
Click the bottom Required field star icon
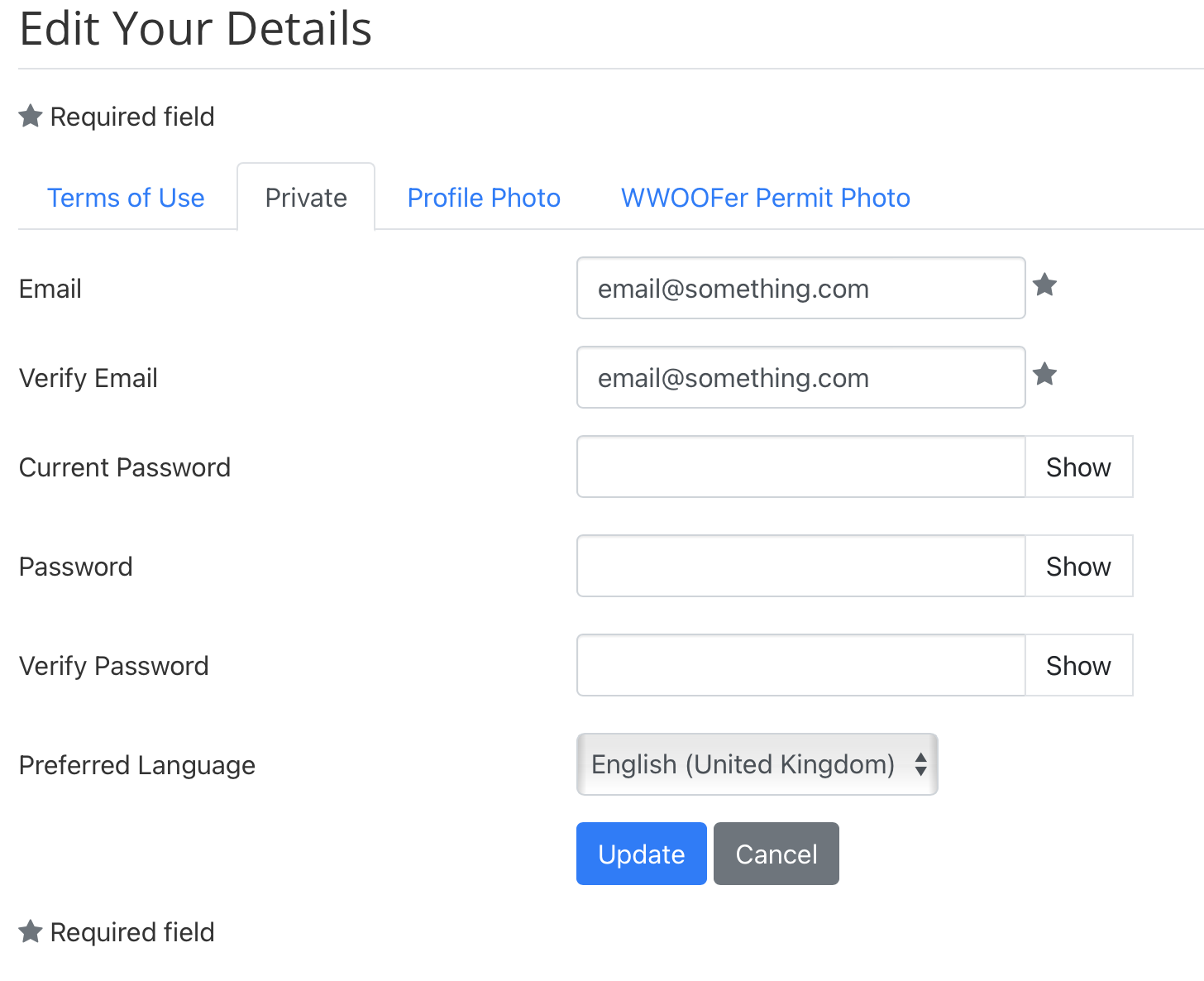tap(31, 931)
